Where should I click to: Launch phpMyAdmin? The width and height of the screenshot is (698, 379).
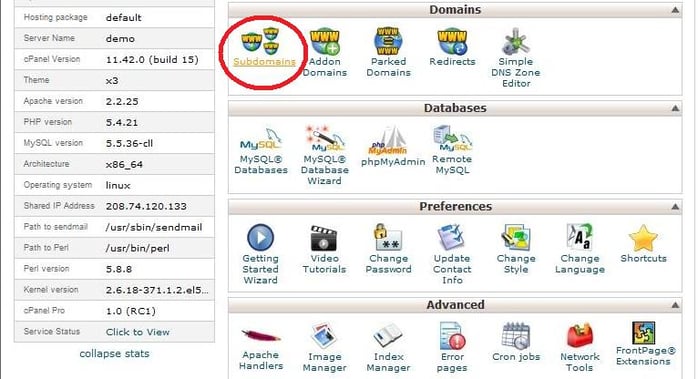388,141
